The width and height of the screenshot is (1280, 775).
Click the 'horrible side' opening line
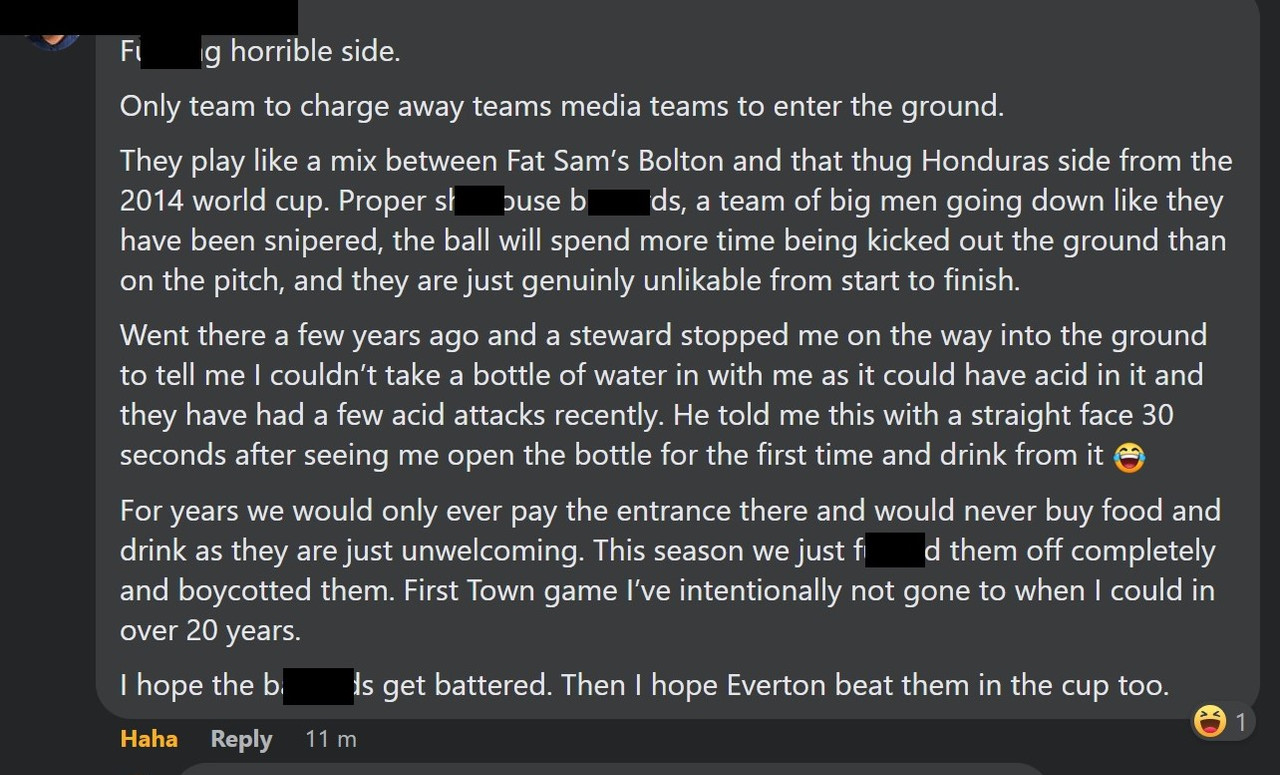pos(315,51)
